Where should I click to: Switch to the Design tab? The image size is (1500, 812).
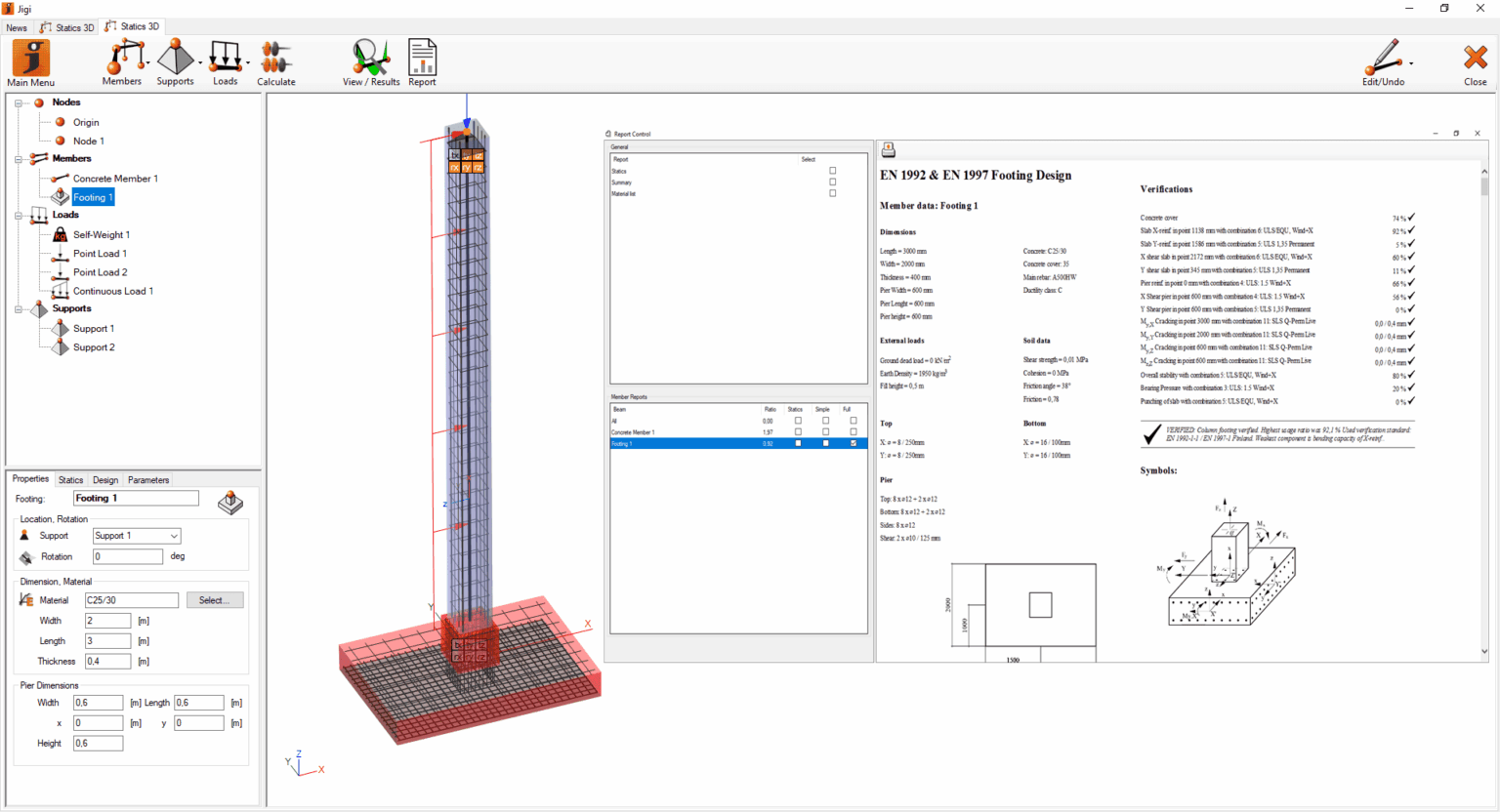[x=104, y=479]
